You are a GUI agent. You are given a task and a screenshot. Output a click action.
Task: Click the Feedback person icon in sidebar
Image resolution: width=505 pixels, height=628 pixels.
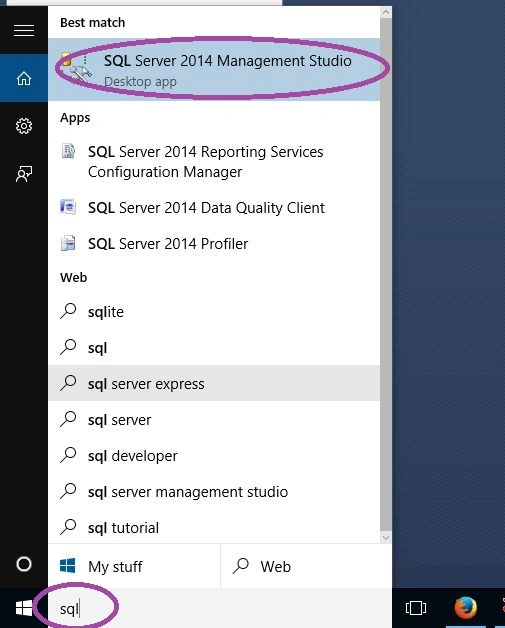(24, 174)
